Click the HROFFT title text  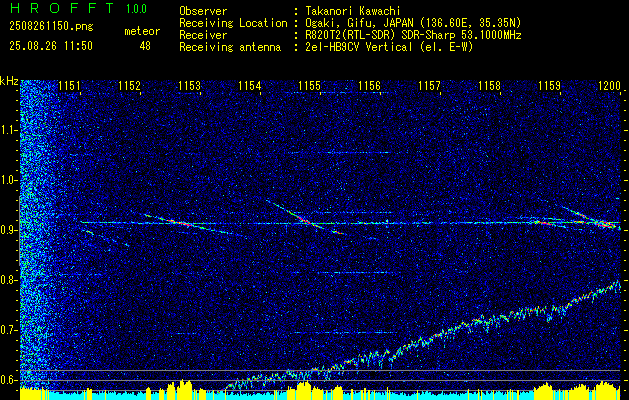pos(62,8)
